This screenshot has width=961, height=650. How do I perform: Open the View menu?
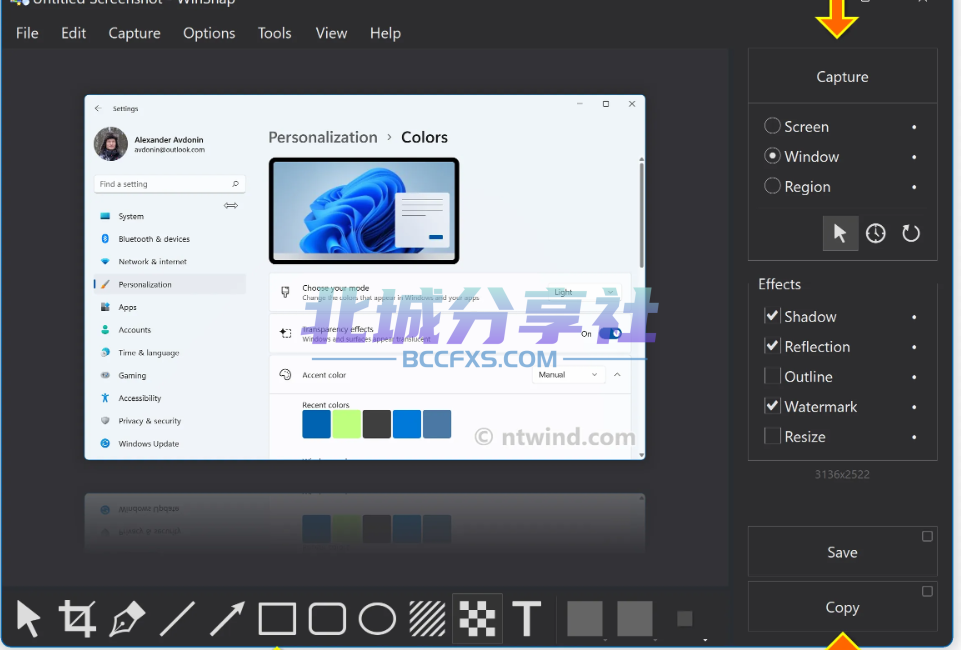[x=332, y=33]
